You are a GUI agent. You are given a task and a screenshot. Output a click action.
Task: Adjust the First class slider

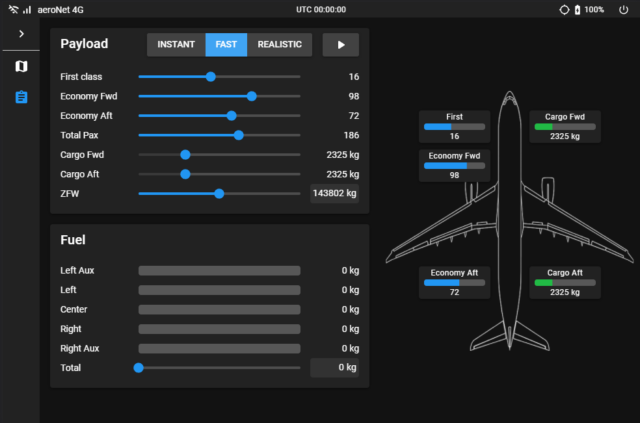coord(210,77)
